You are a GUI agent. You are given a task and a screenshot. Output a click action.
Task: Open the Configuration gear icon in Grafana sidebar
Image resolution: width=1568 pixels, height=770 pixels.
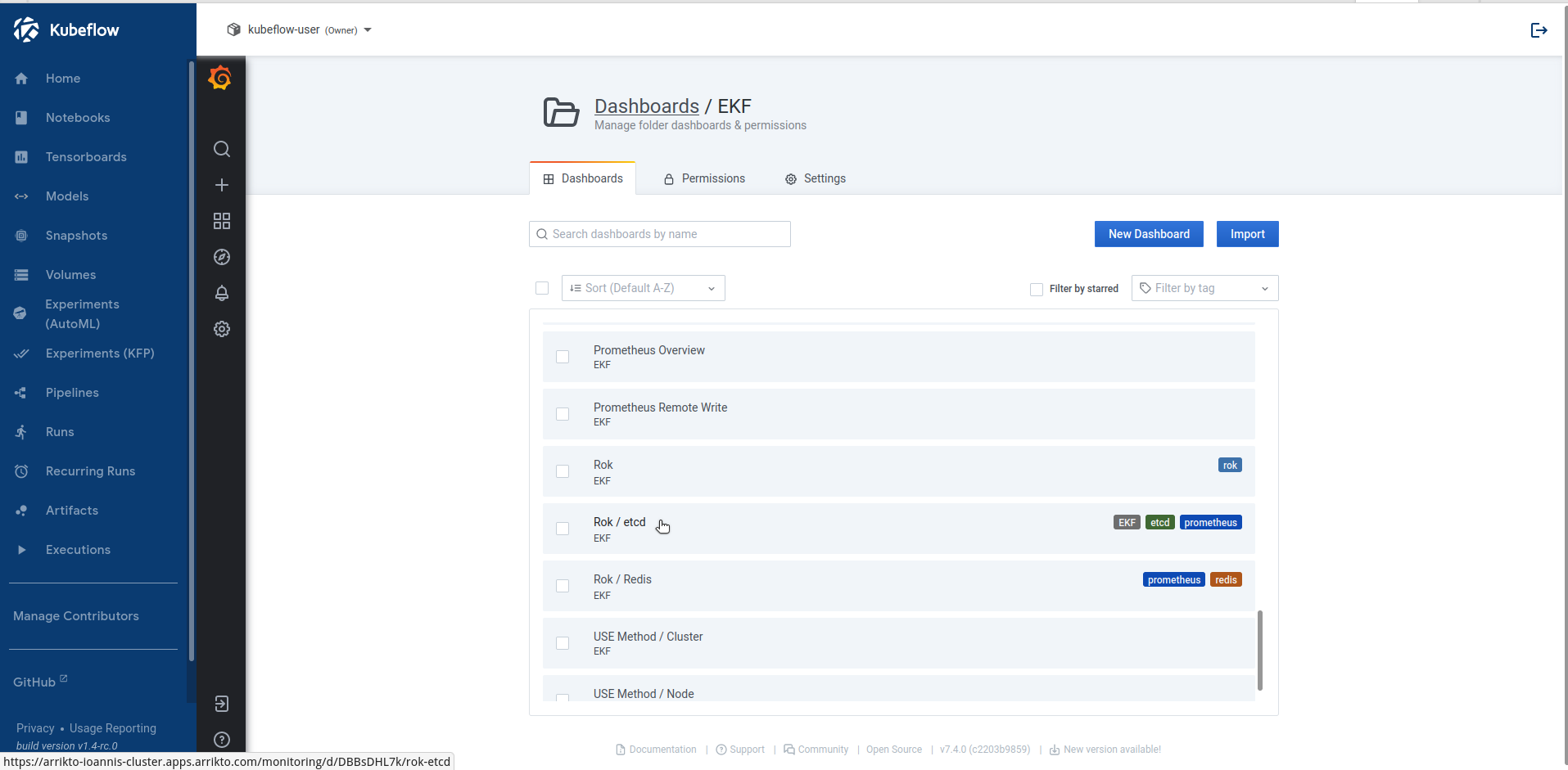point(222,329)
